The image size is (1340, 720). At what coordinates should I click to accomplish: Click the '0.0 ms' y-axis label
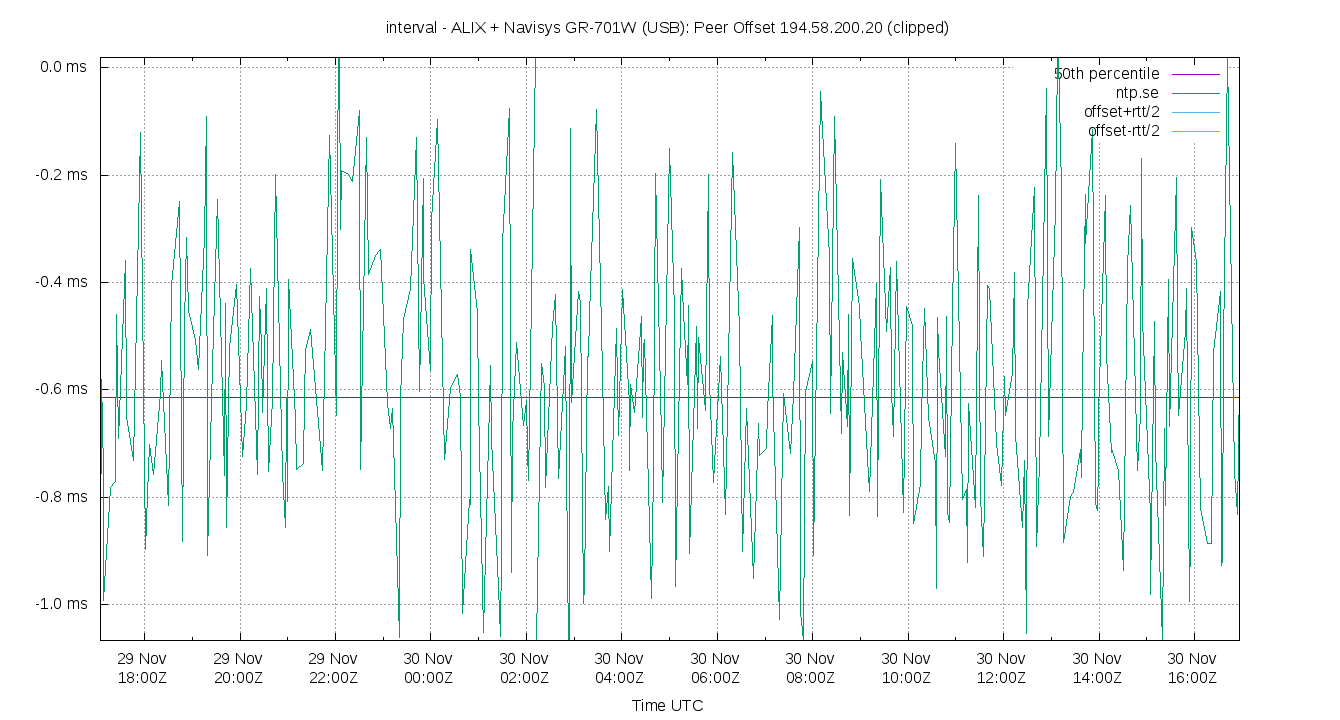coord(64,67)
